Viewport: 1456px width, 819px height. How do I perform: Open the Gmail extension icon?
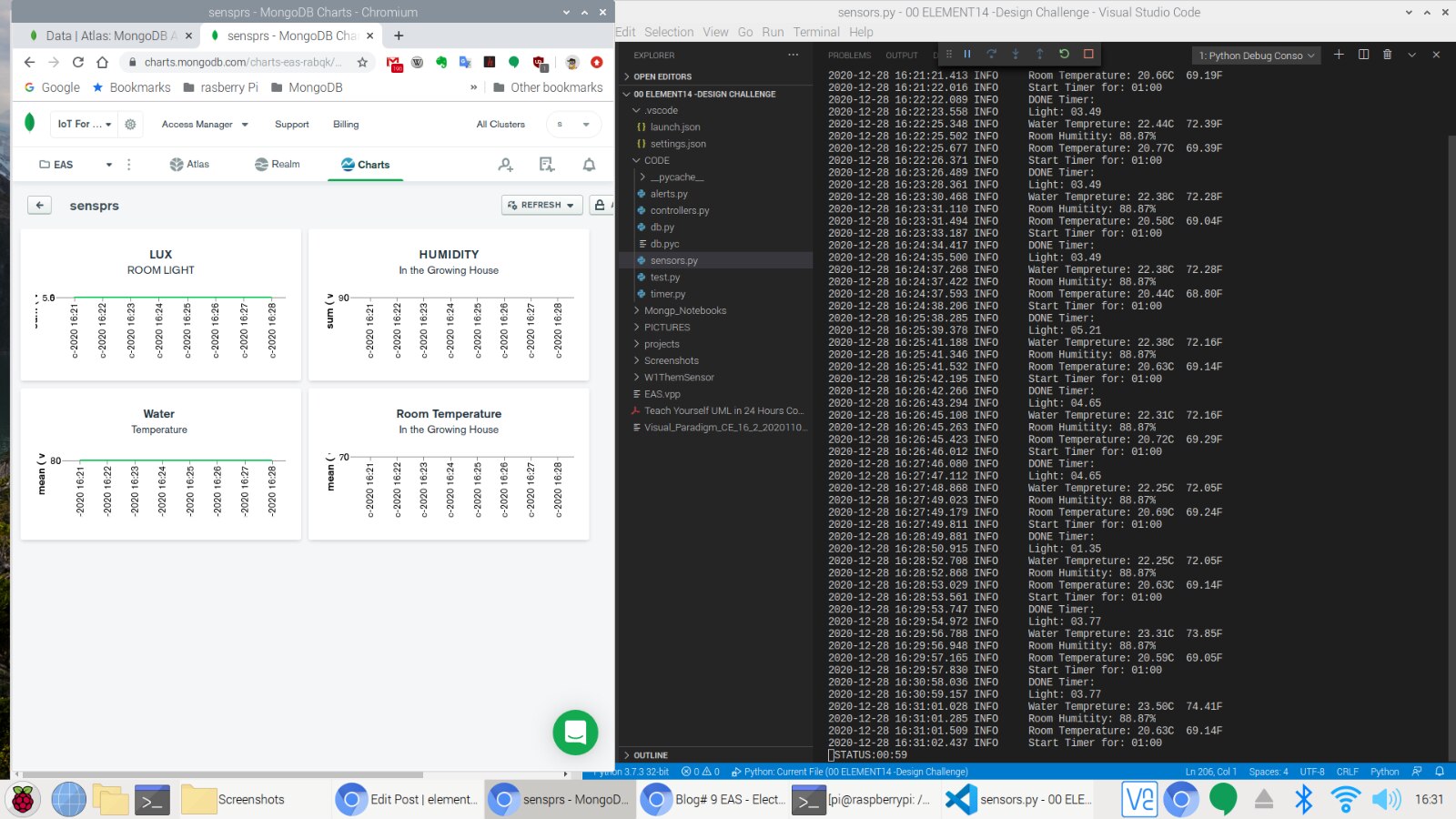394,63
